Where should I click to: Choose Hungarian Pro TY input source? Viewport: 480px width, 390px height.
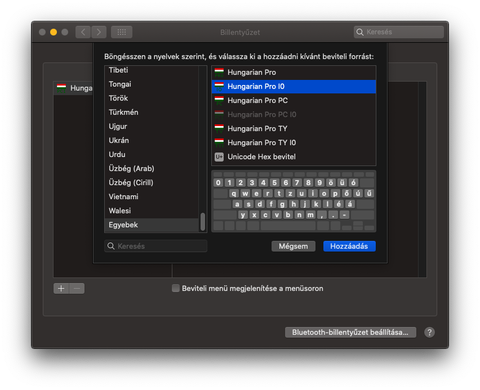click(x=294, y=128)
